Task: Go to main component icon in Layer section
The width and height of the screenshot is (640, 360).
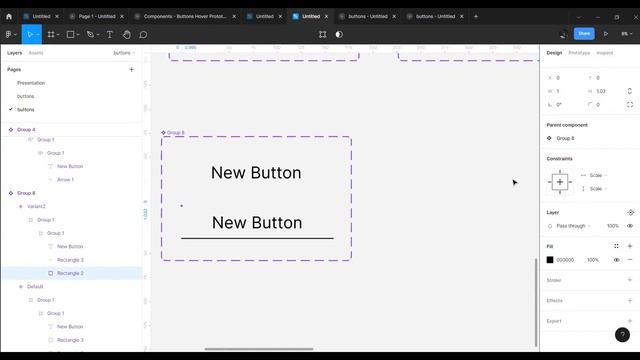Action: pyautogui.click(x=630, y=212)
